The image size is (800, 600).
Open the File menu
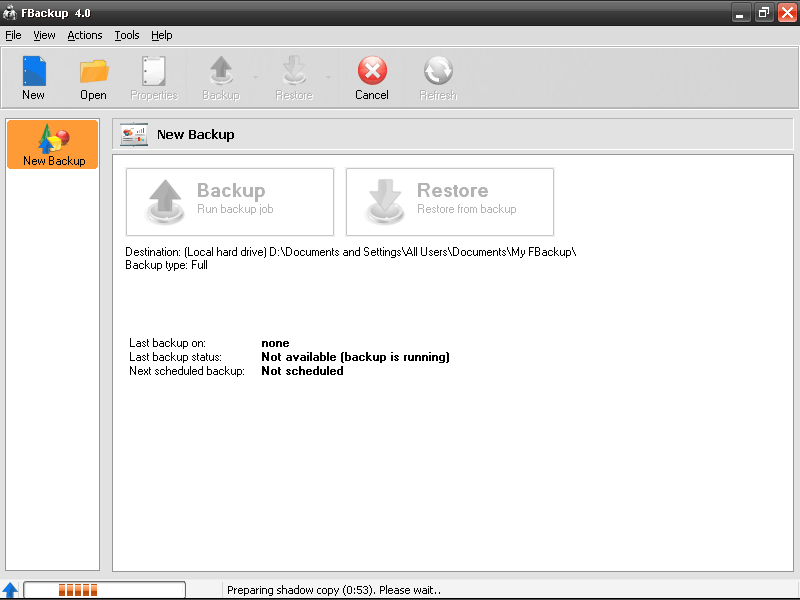pos(13,35)
